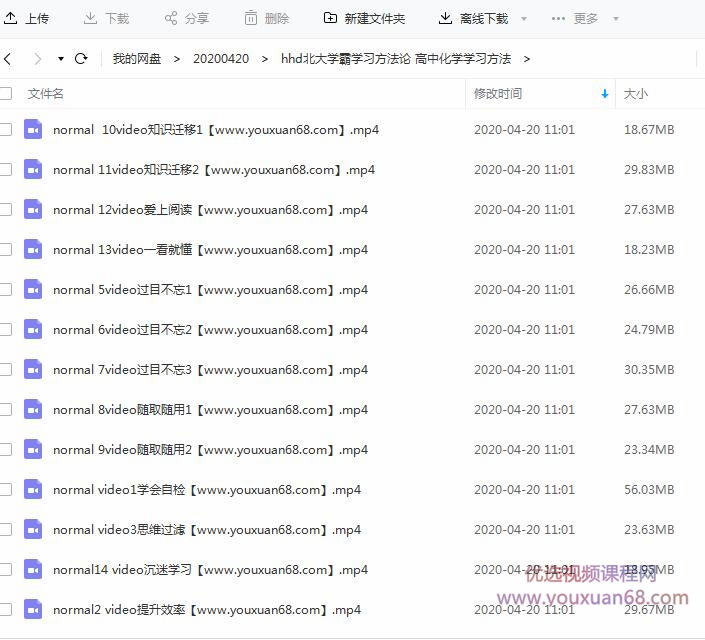Click the share (分享) icon
Screen dimensions: 705x640
coord(171,18)
